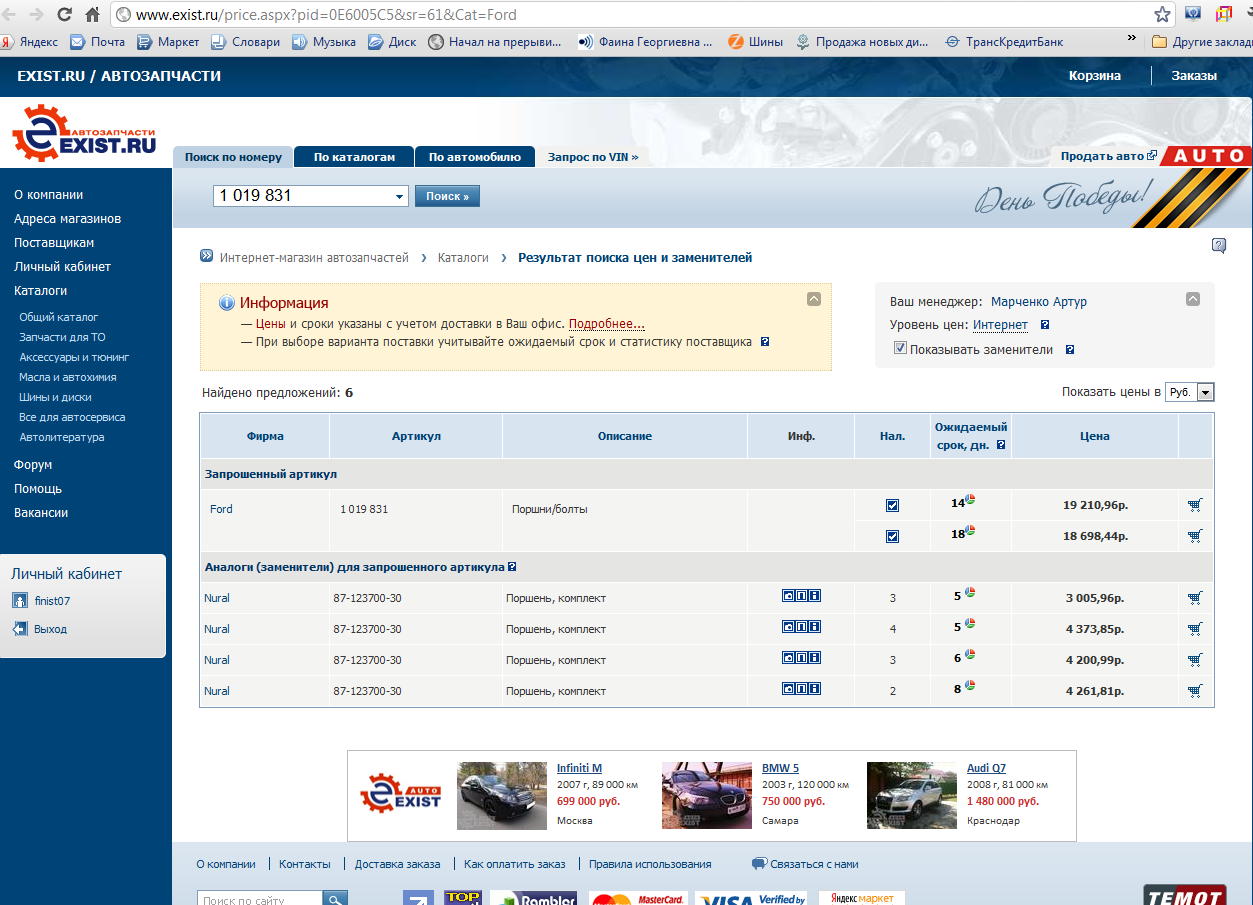Open the Другие закладки folder
This screenshot has height=905, width=1253.
[1201, 42]
